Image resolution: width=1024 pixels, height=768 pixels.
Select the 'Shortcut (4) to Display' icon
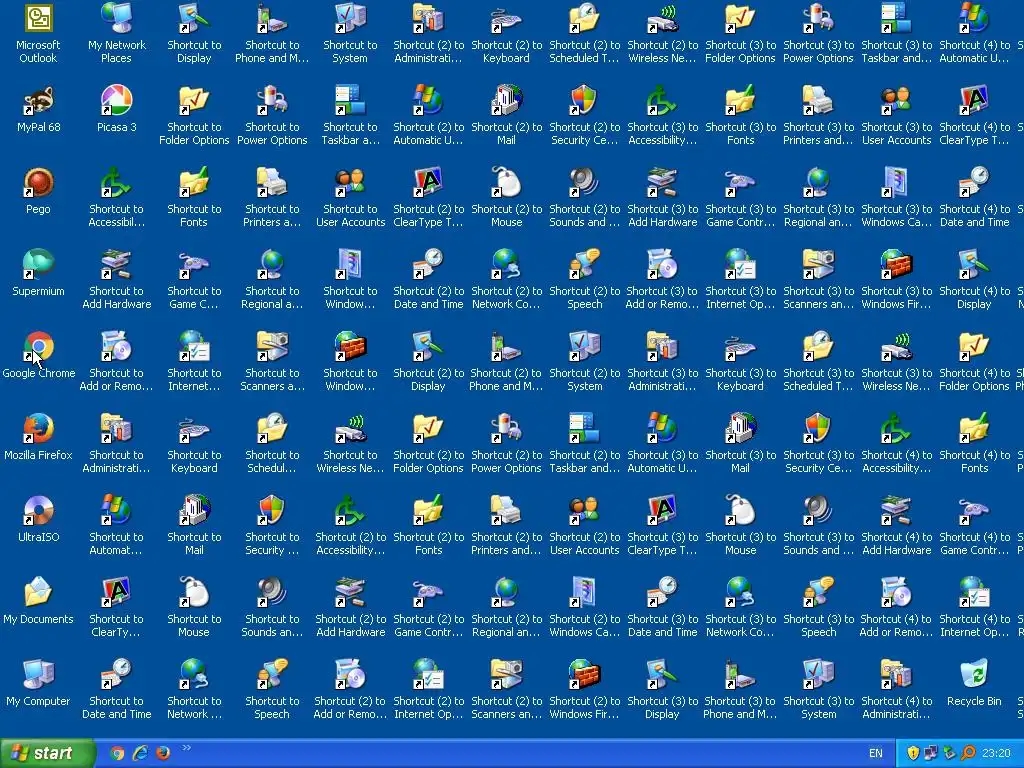point(974,264)
